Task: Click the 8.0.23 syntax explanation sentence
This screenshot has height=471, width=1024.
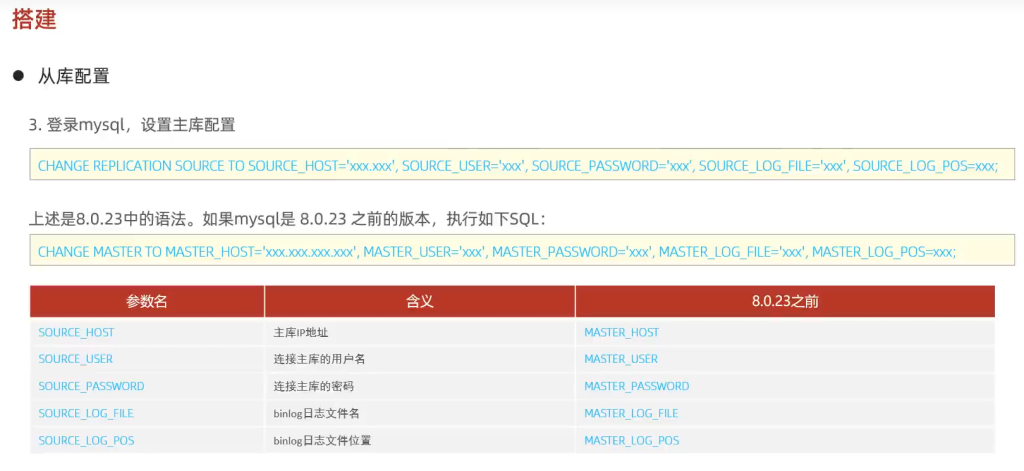Action: point(288,218)
